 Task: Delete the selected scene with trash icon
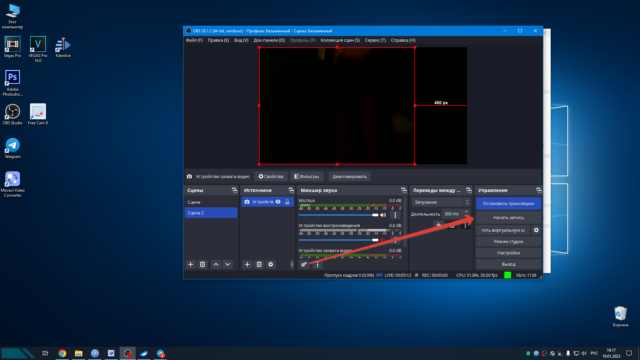[202, 264]
